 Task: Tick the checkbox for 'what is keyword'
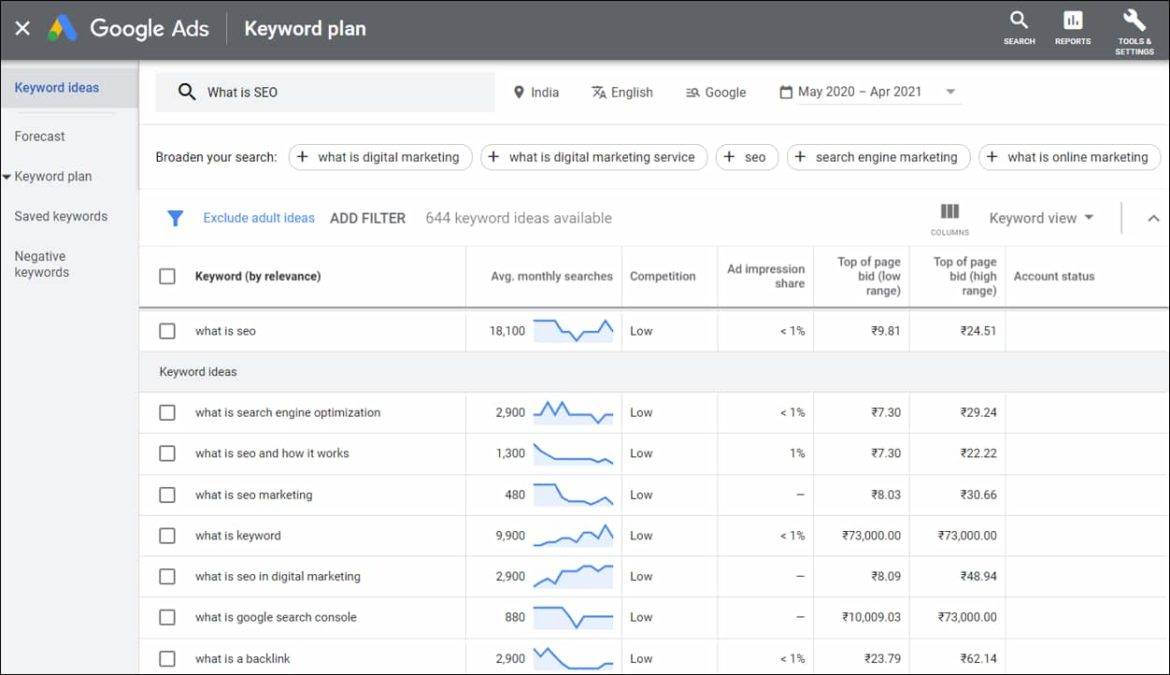pyautogui.click(x=167, y=535)
